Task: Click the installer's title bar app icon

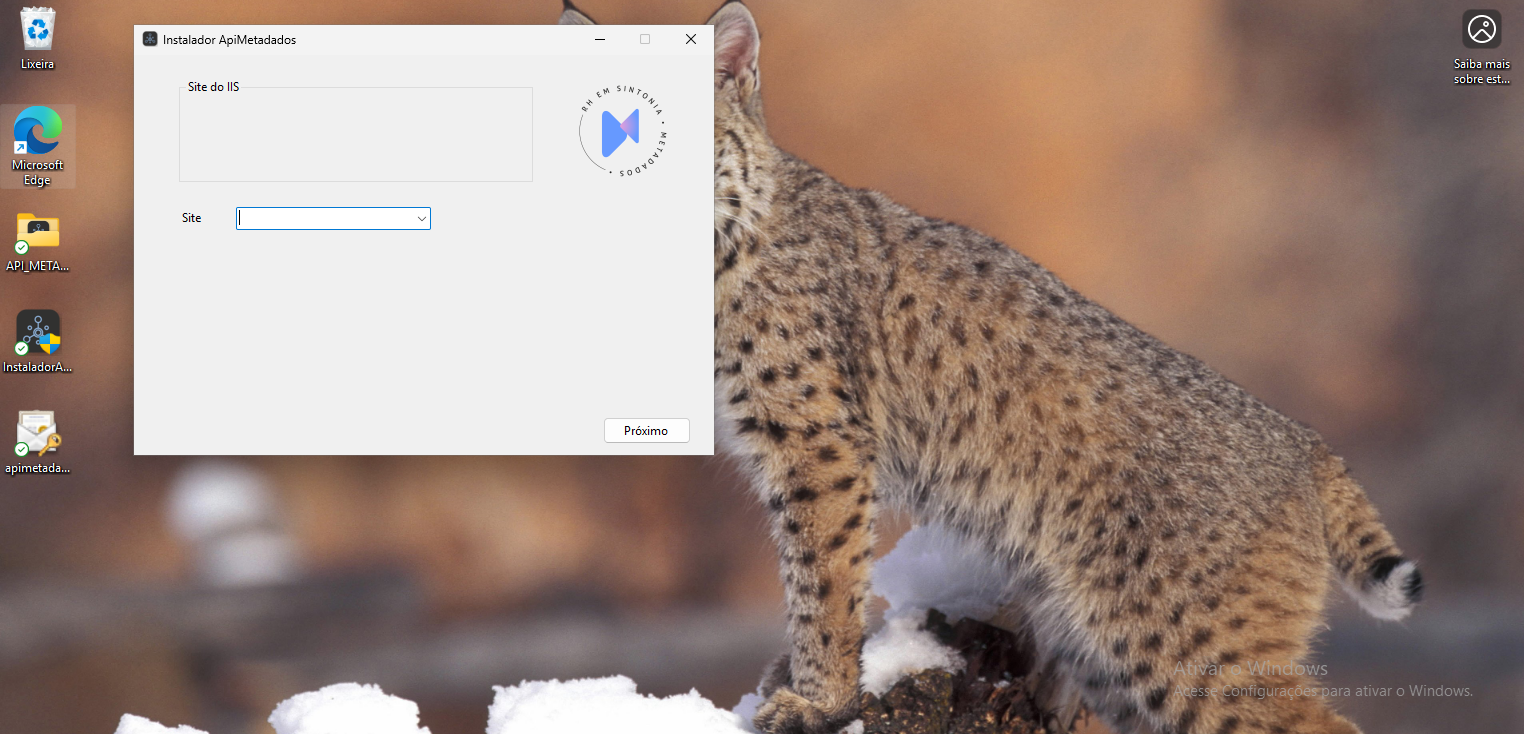Action: tap(150, 39)
